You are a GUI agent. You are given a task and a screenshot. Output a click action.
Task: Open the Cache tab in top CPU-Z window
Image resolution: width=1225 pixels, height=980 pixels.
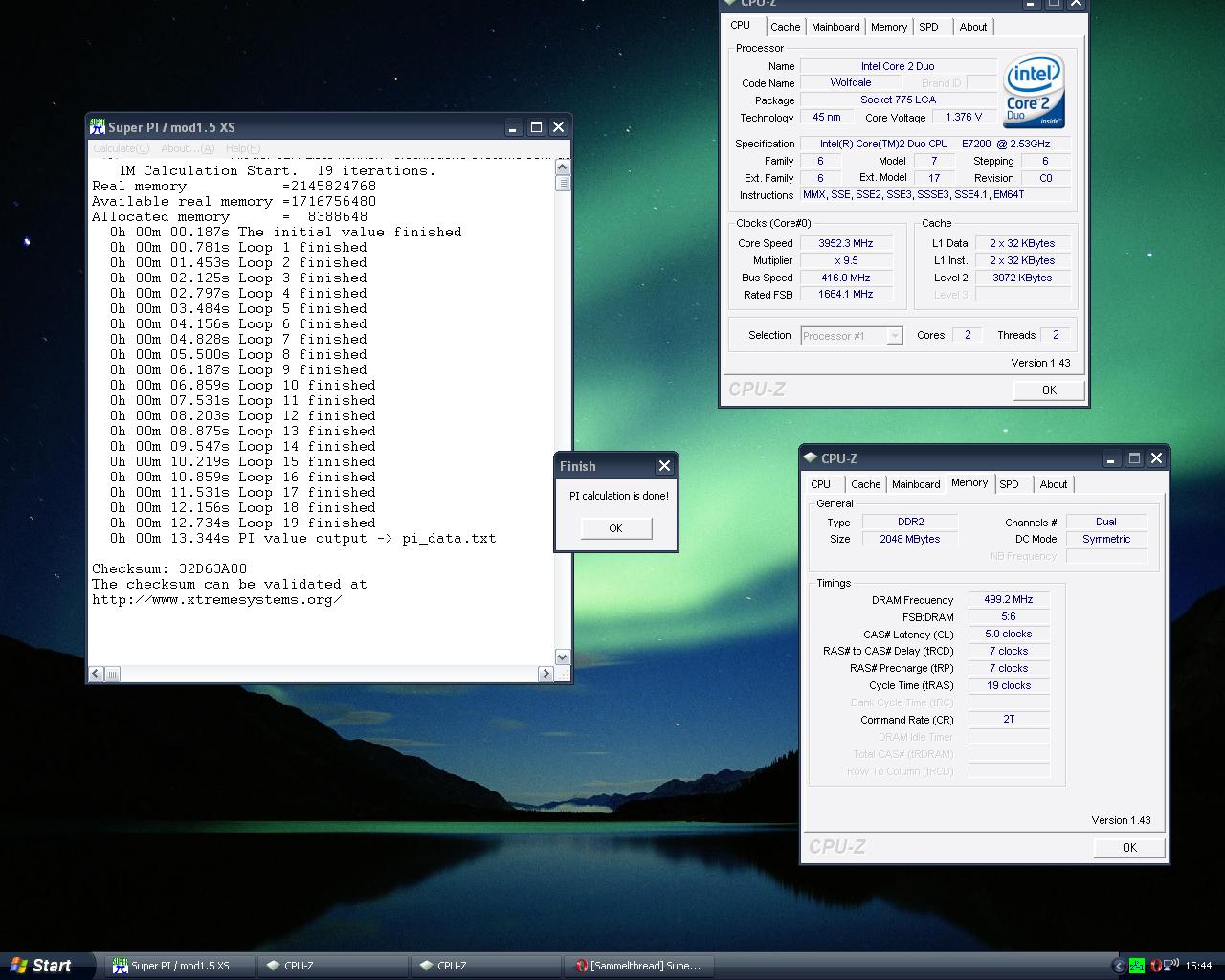pos(785,27)
